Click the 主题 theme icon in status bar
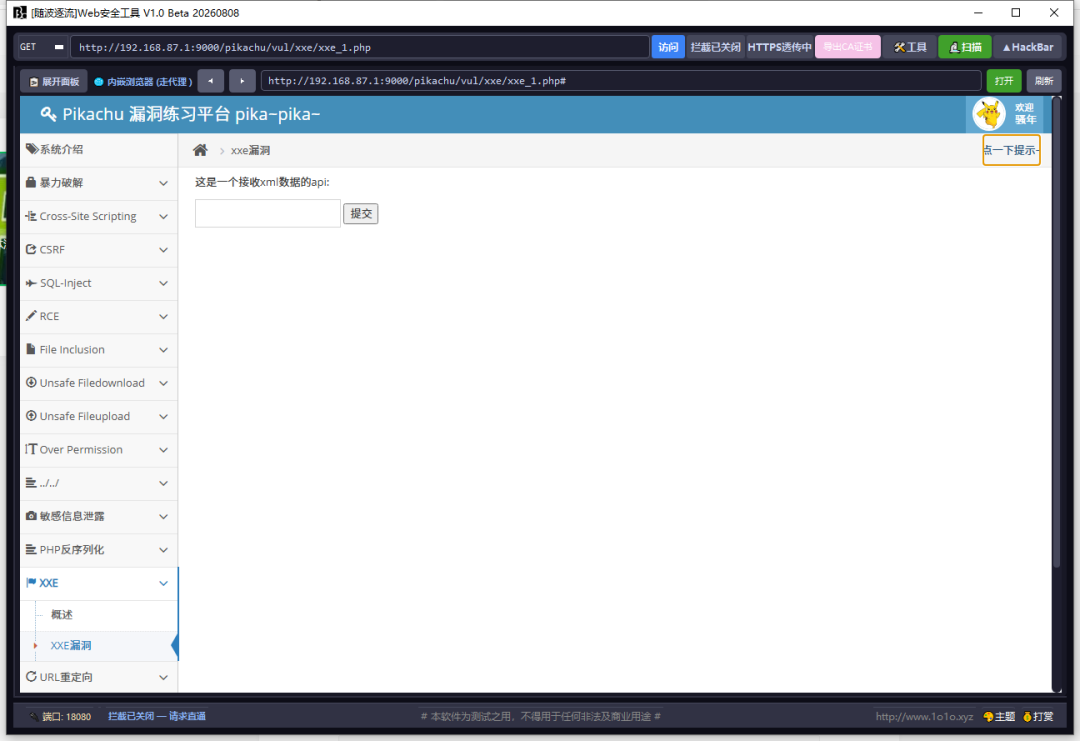1080x741 pixels. click(x=999, y=716)
